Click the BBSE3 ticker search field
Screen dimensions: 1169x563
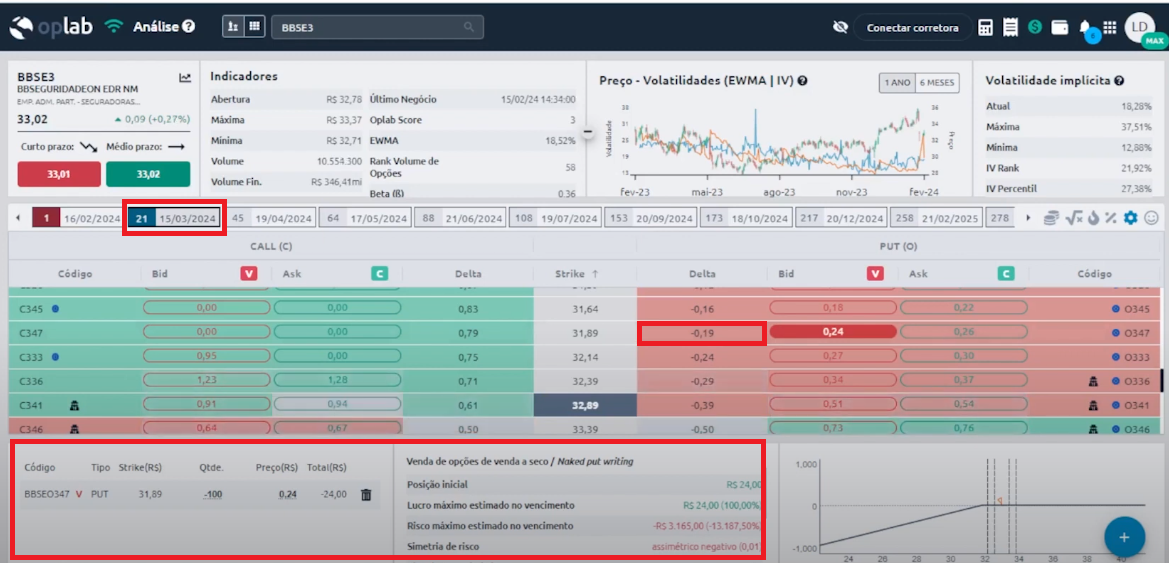tap(378, 27)
